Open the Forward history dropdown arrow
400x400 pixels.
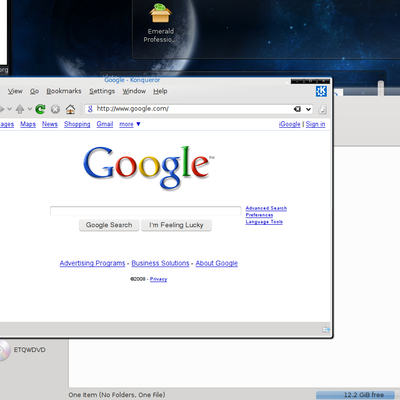(9, 109)
